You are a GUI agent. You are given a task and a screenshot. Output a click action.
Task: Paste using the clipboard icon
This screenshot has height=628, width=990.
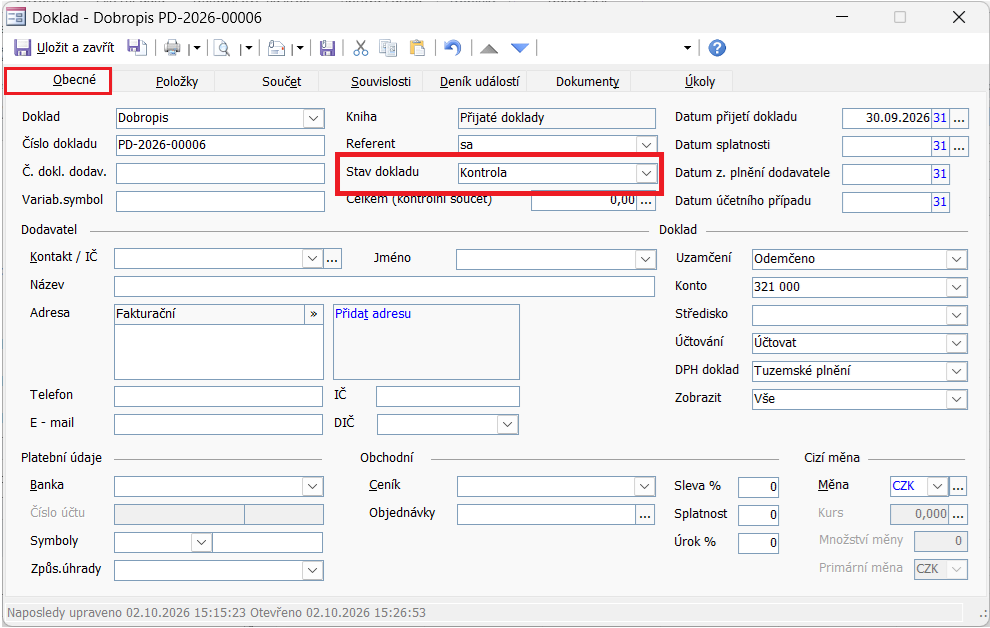(417, 48)
